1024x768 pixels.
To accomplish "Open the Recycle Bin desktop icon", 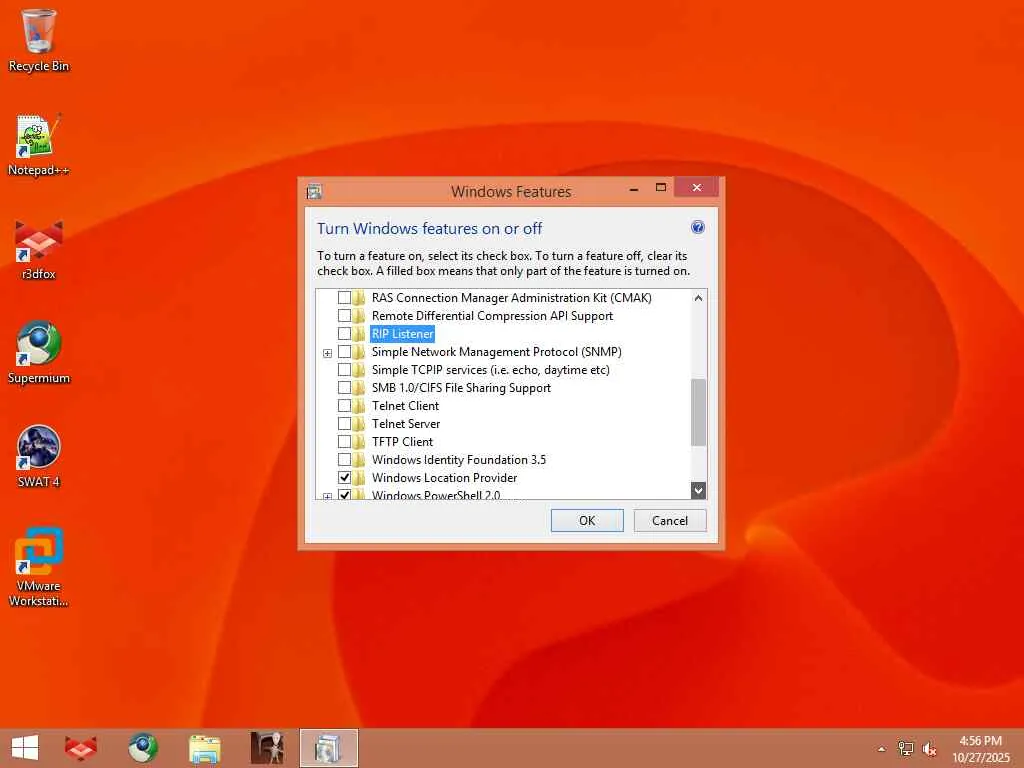I will click(38, 40).
